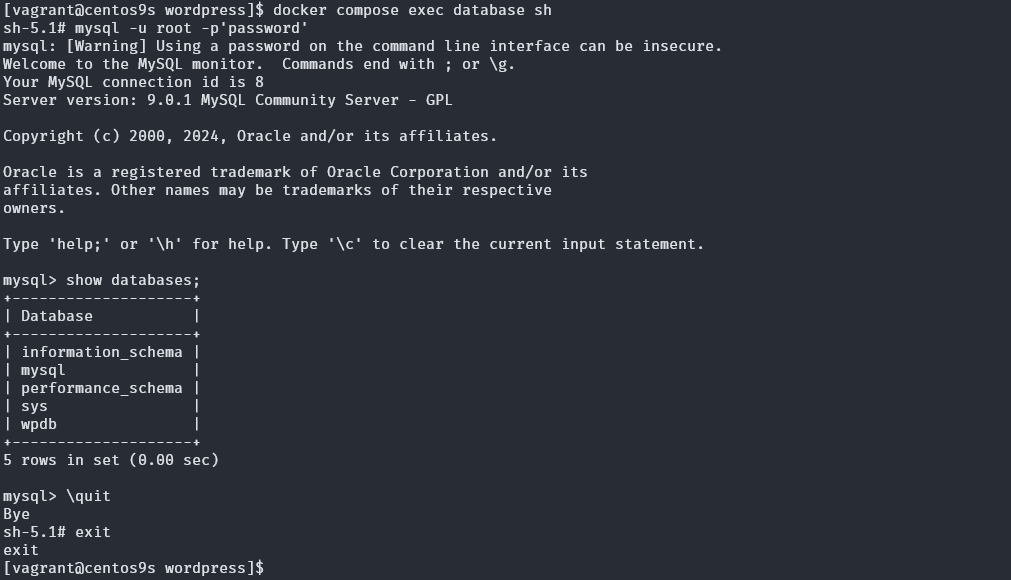The width and height of the screenshot is (1011, 580).
Task: Click the 'Bye' output line
Action: (x=16, y=514)
